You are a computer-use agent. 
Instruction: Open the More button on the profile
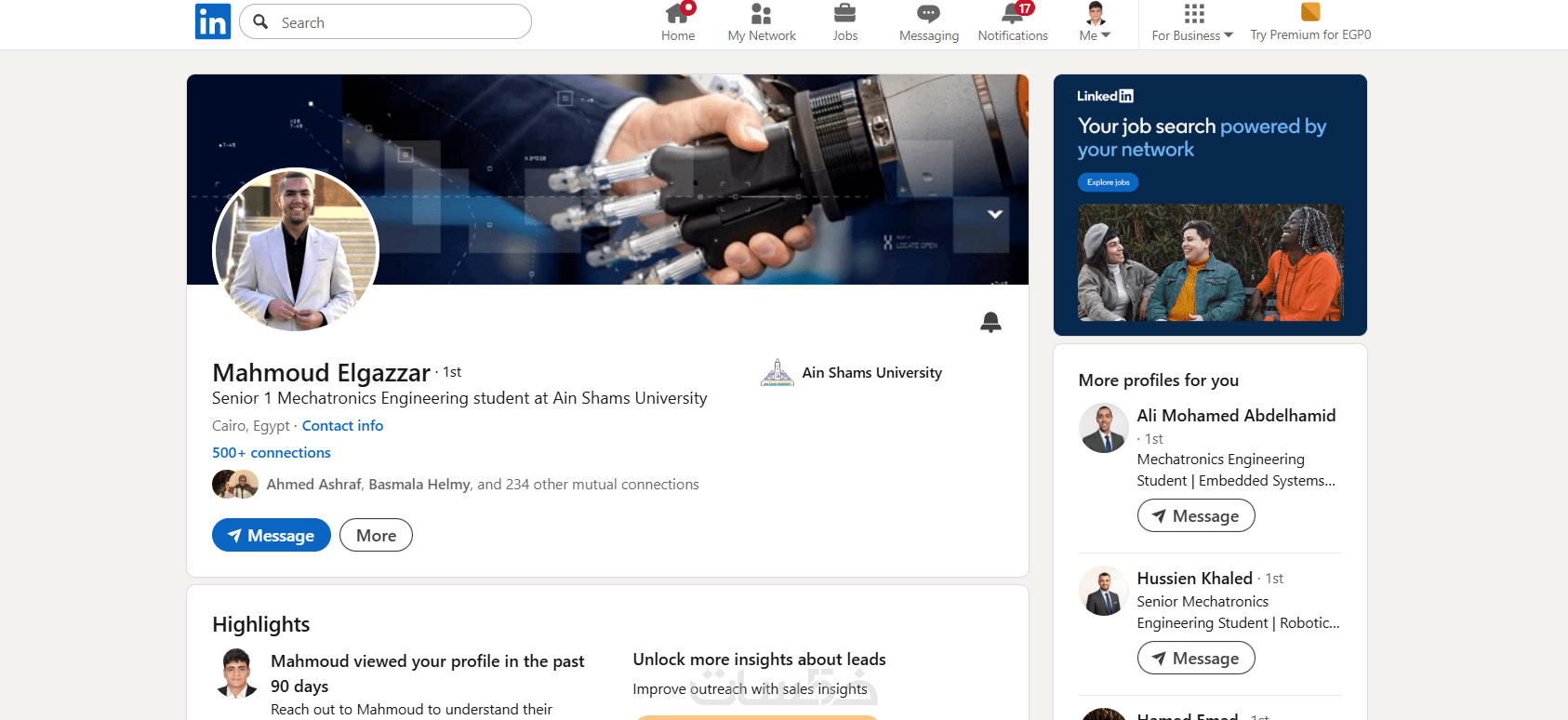click(376, 535)
